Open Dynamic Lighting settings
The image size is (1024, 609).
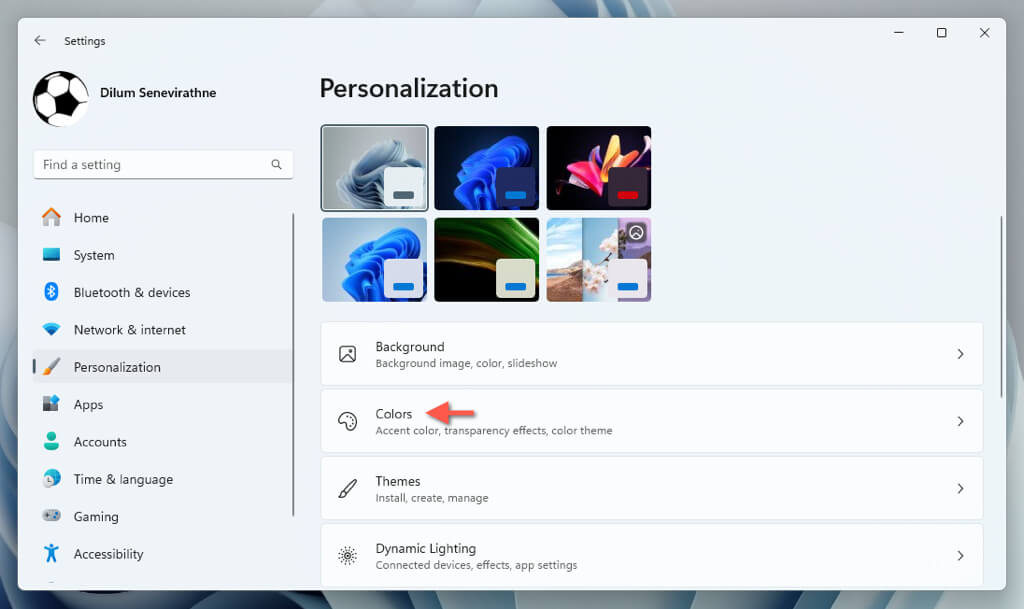click(x=652, y=555)
